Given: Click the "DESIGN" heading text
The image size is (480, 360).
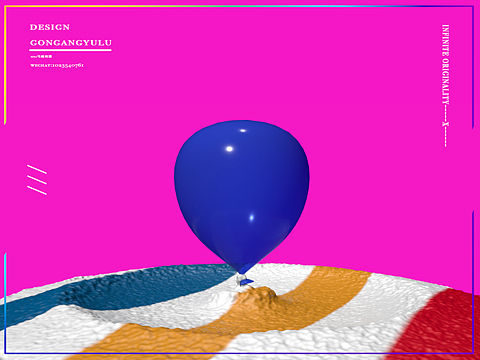Looking at the screenshot, I should pyautogui.click(x=50, y=27).
